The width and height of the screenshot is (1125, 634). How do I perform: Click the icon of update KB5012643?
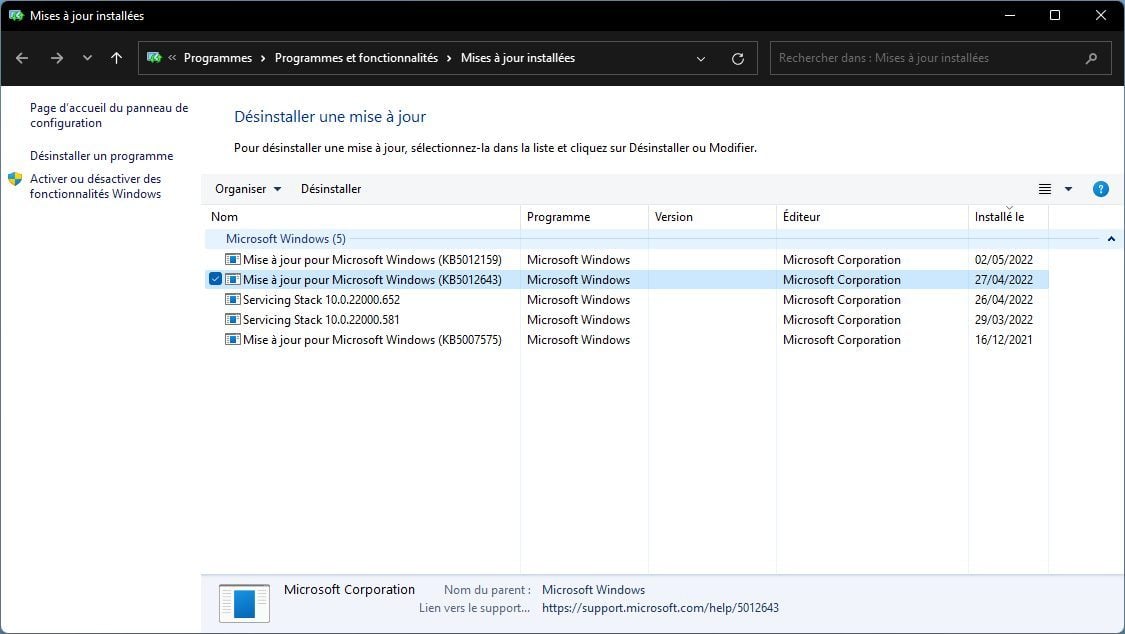[x=232, y=280]
